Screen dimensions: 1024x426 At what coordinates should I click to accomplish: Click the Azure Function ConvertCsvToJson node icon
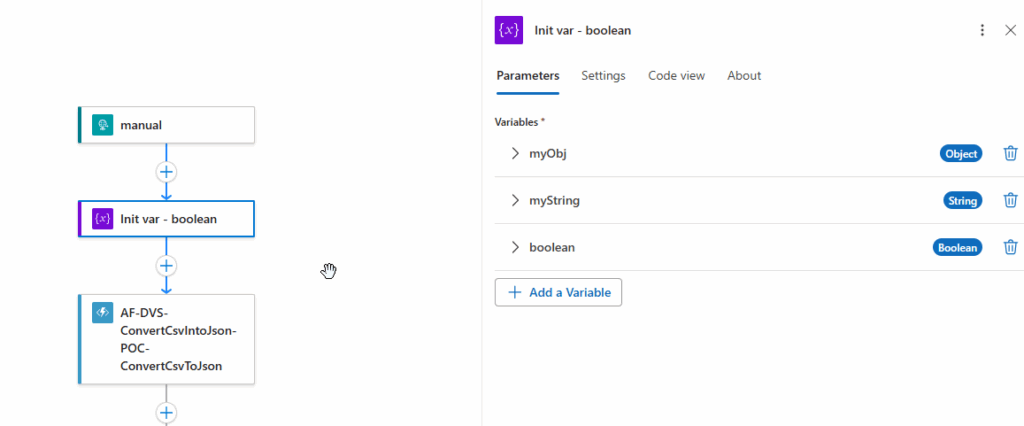click(102, 312)
